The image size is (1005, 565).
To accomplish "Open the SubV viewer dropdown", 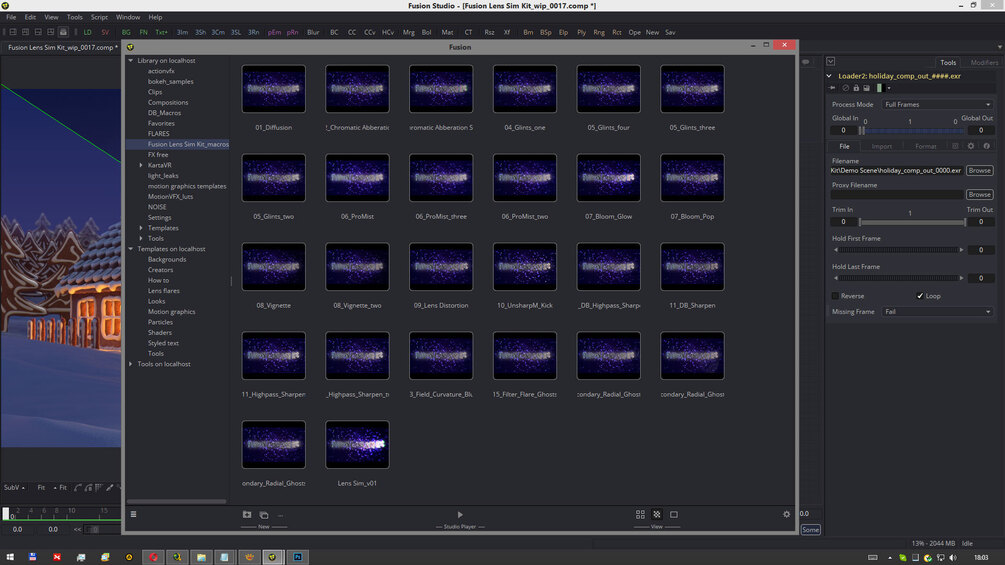I will pyautogui.click(x=14, y=487).
